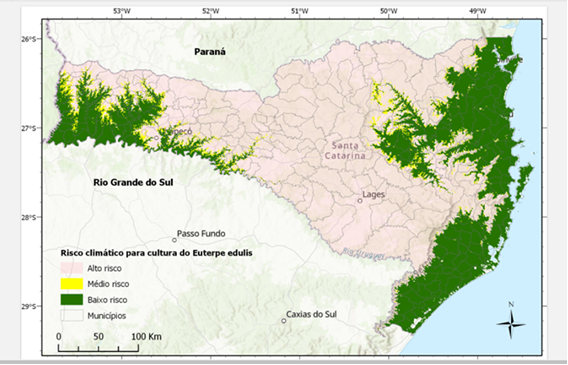The width and height of the screenshot is (568, 365).
Task: Click the 29°S latitude label
Action: coord(29,306)
